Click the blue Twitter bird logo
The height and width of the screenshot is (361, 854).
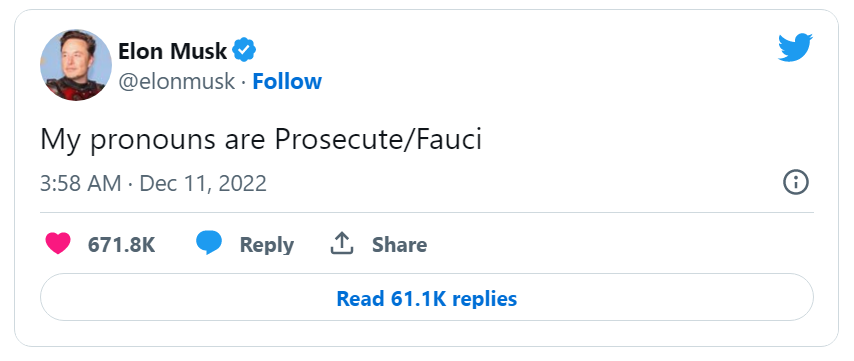[x=795, y=47]
